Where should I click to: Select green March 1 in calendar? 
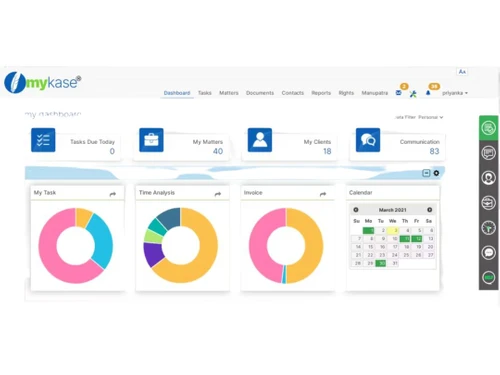pyautogui.click(x=368, y=230)
